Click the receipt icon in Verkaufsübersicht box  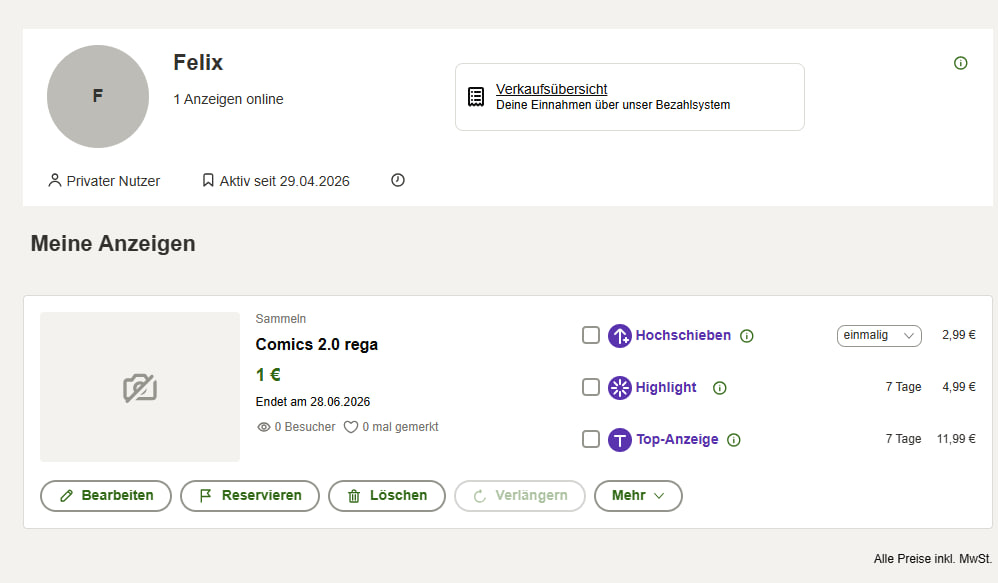click(476, 97)
